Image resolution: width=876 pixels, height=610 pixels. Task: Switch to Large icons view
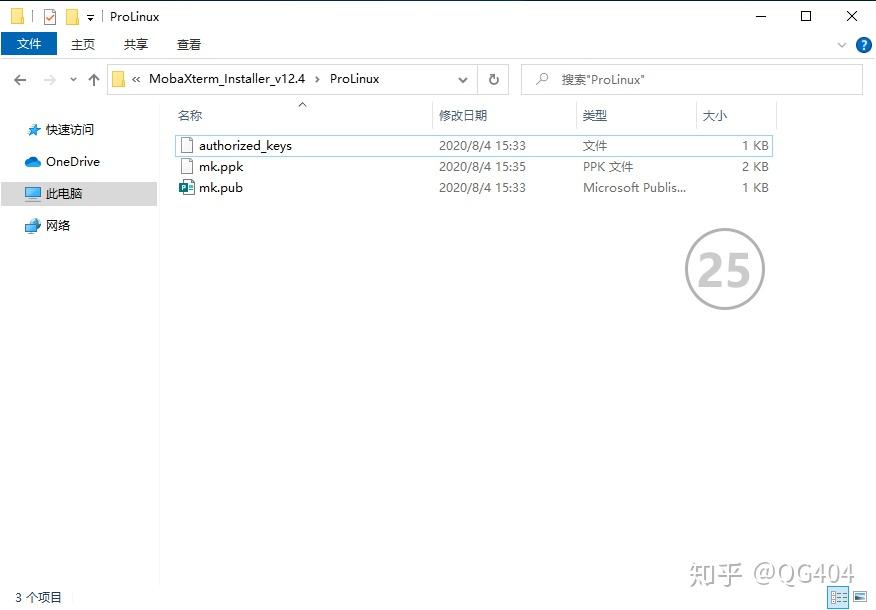pos(859,598)
